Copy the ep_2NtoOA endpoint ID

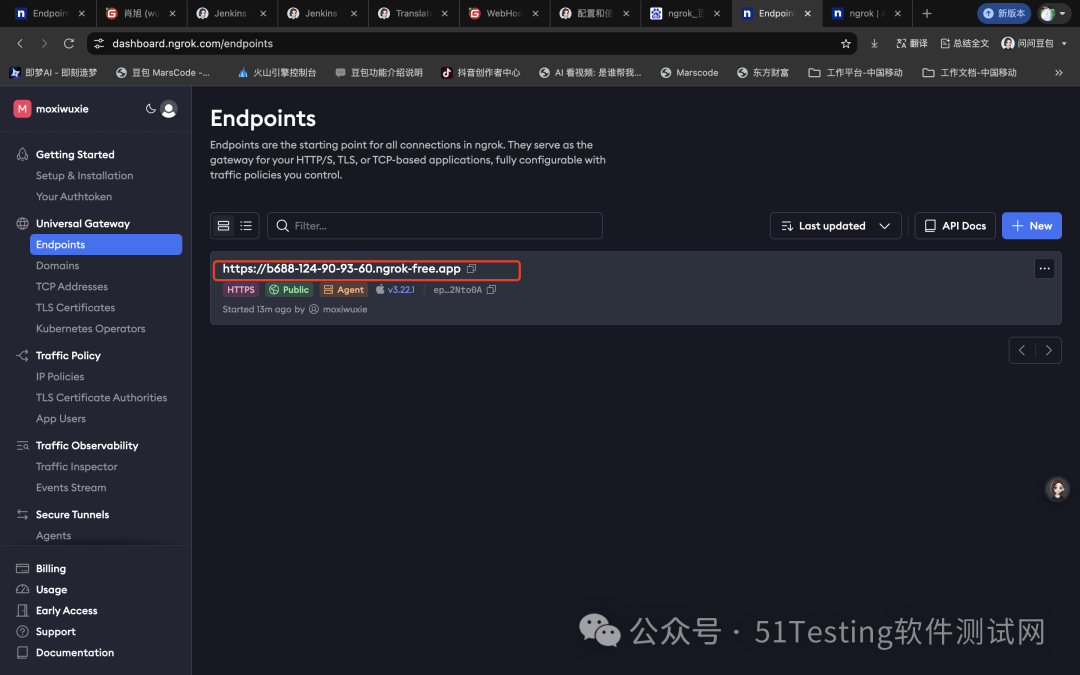pyautogui.click(x=491, y=290)
